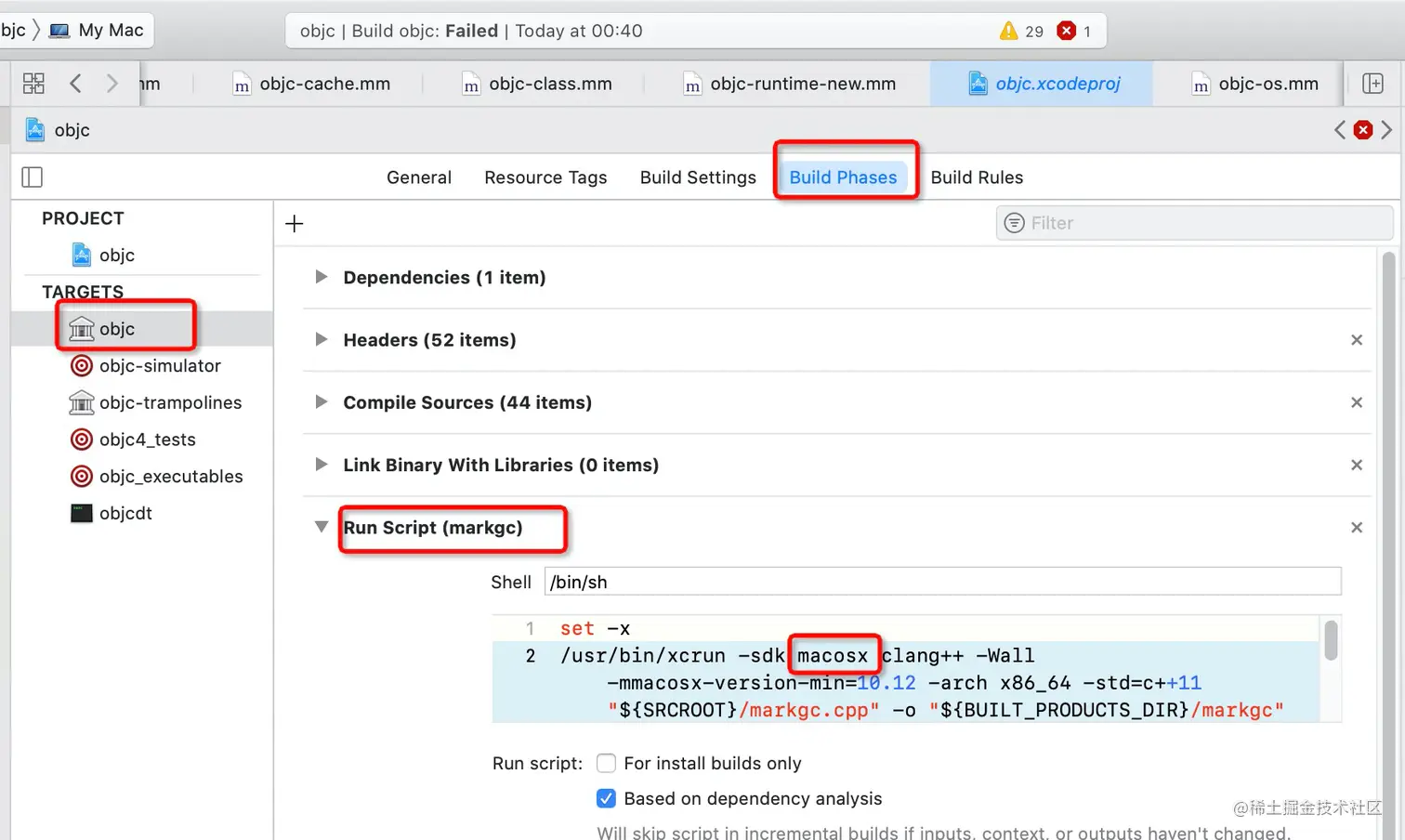Disable Based on dependency analysis checkbox
Screen dimensions: 1405x840
coord(606,798)
